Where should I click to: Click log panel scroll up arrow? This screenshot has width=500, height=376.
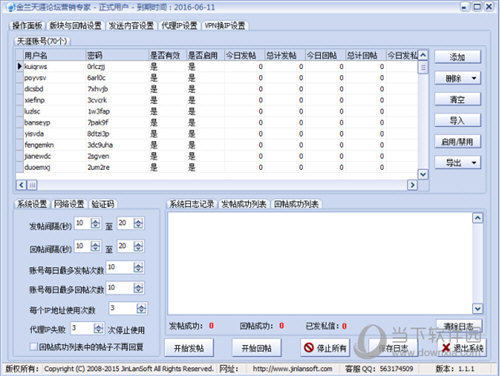(478, 218)
